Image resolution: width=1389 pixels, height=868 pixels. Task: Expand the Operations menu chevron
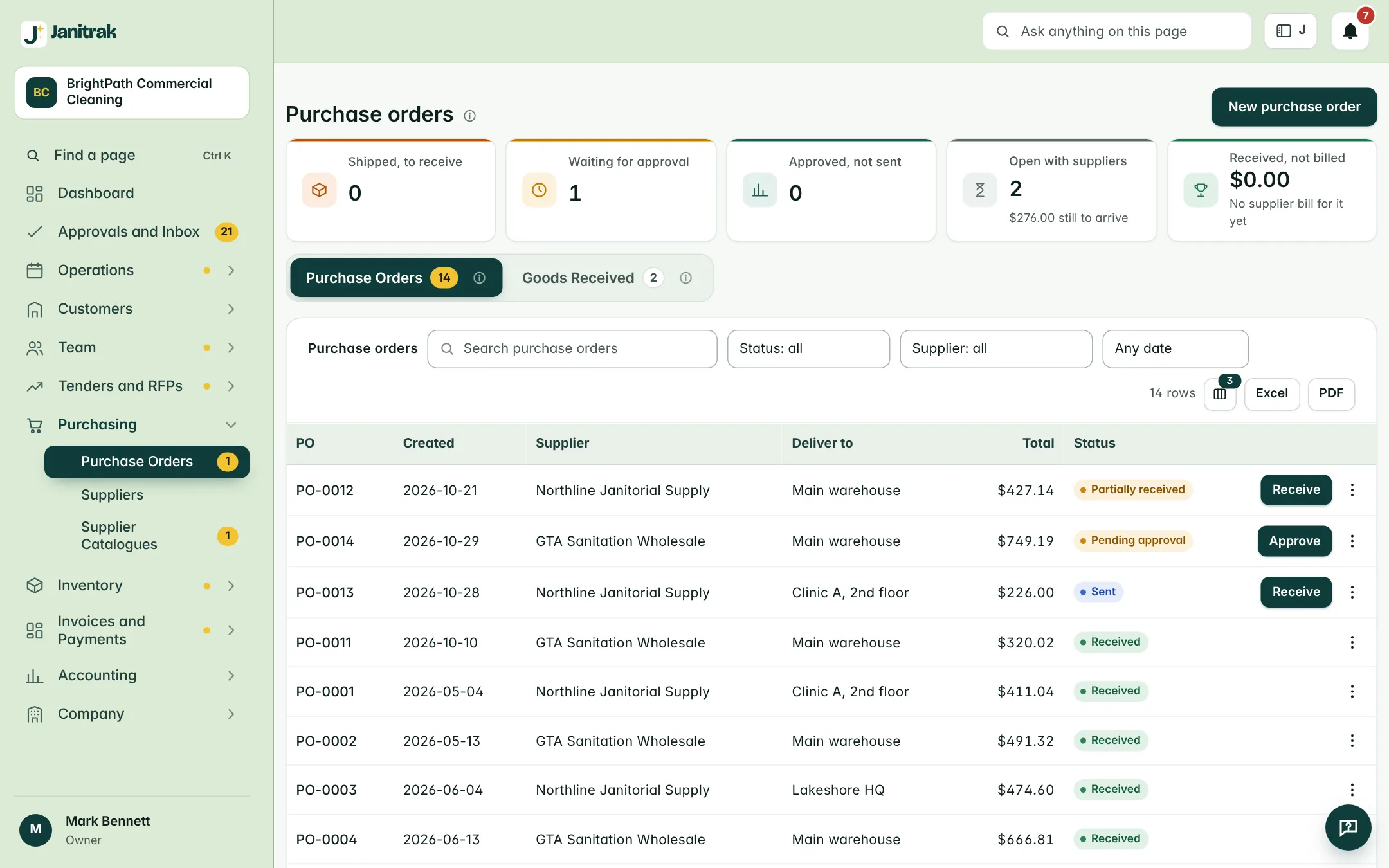tap(231, 271)
